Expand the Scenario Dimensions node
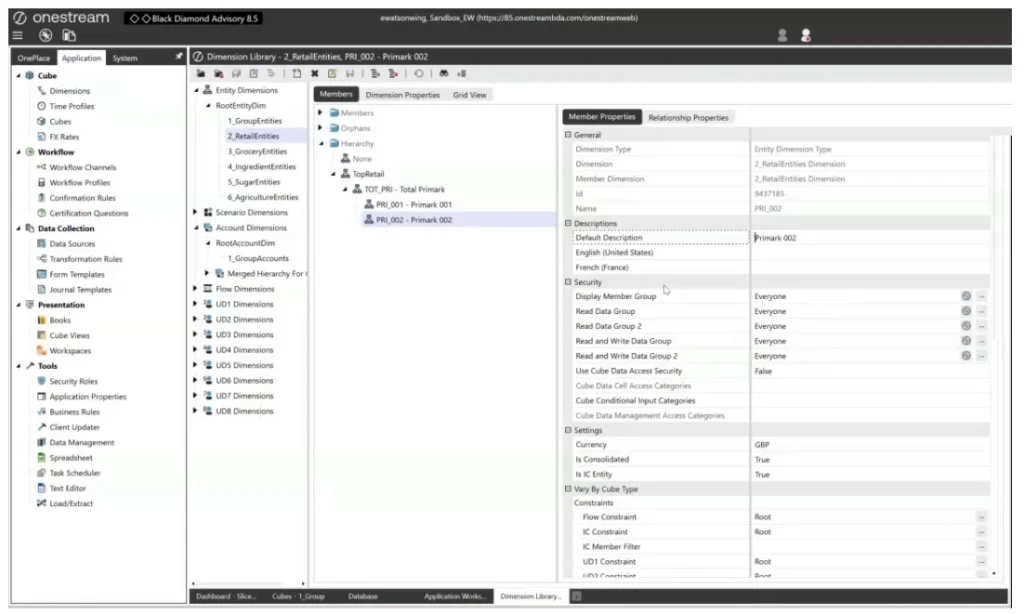Viewport: 1024px width, 614px height. pos(195,212)
